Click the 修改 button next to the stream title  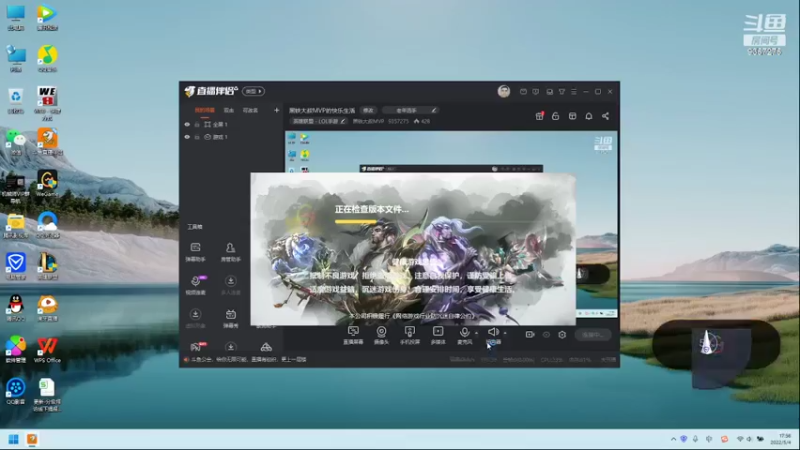368,110
